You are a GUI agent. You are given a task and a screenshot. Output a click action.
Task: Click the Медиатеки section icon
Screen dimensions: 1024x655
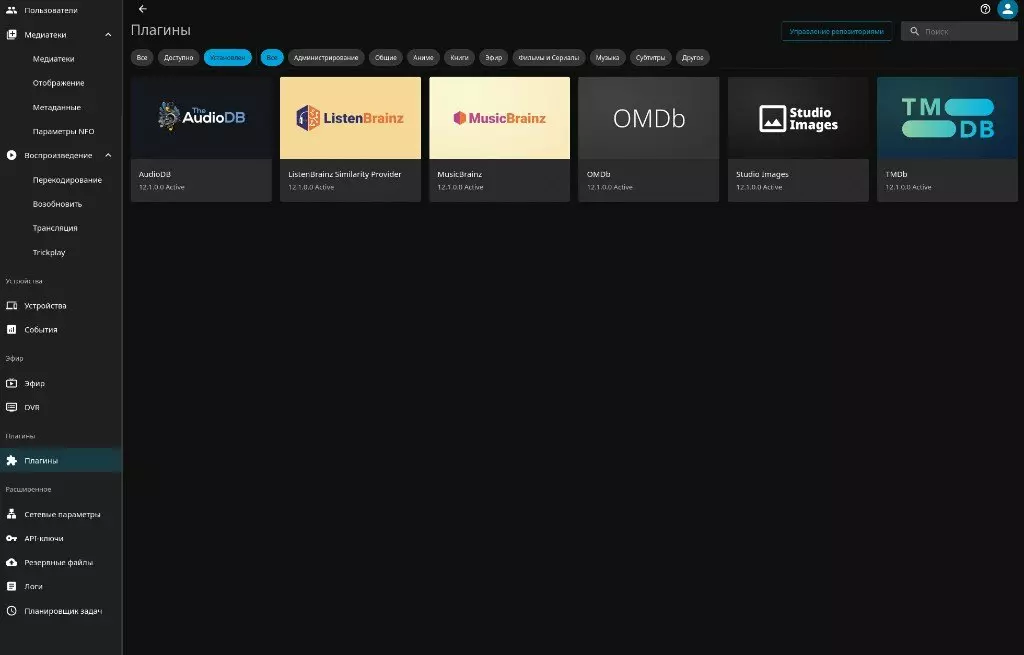11,35
